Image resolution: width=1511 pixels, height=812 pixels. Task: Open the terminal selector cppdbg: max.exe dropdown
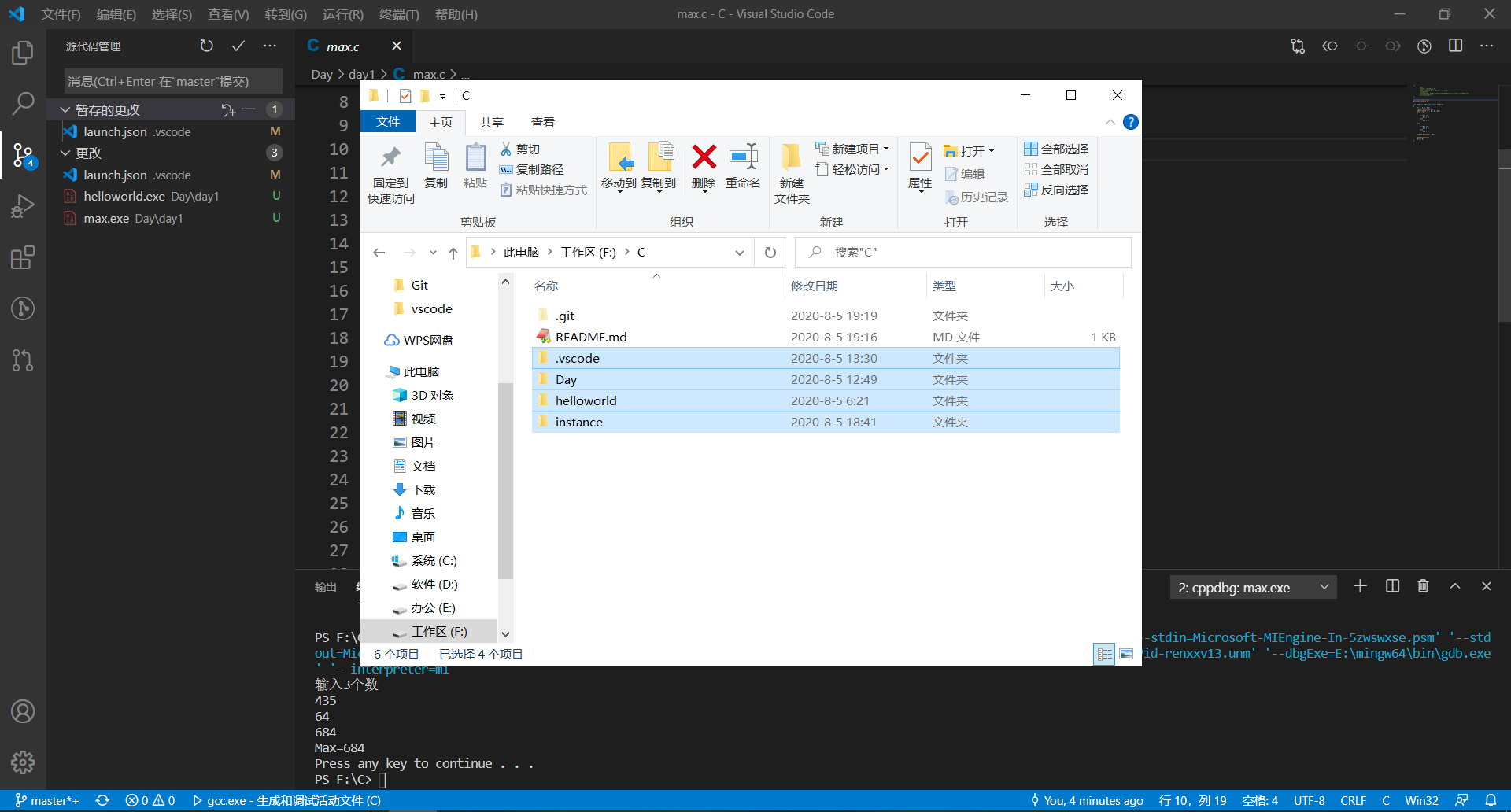click(1253, 588)
